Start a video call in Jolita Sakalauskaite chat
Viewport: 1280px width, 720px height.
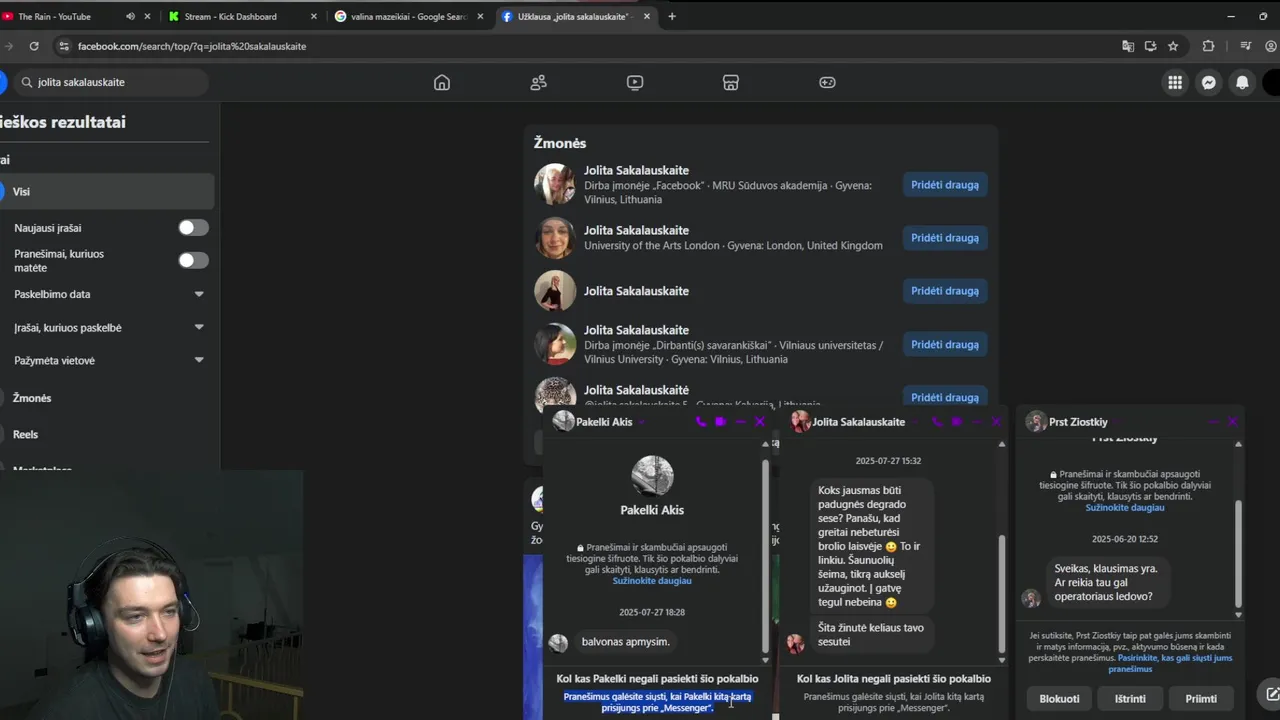(957, 422)
